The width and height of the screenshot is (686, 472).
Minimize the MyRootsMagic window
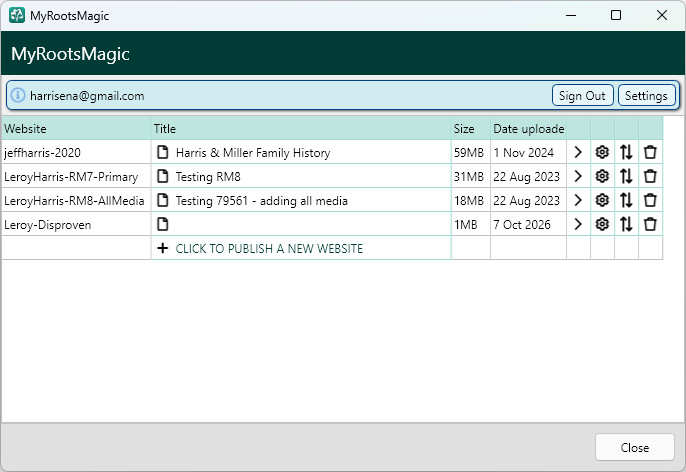(570, 15)
